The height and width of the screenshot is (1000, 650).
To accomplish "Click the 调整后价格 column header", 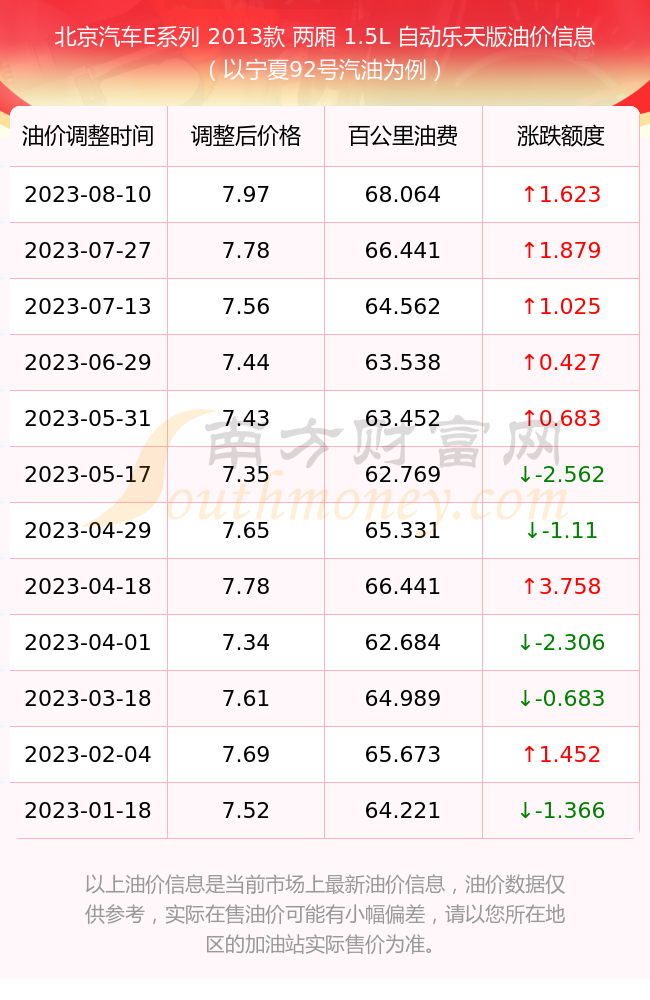I will pyautogui.click(x=246, y=136).
